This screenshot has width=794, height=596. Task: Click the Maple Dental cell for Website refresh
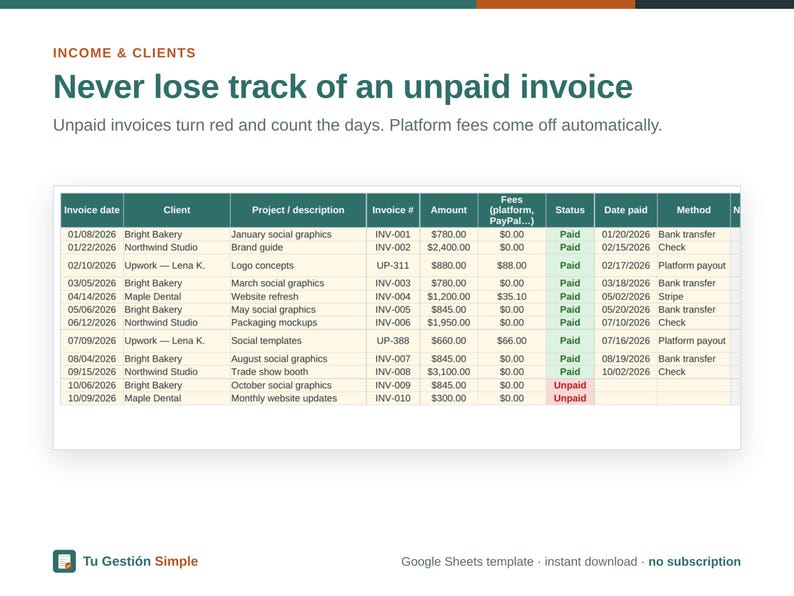177,297
